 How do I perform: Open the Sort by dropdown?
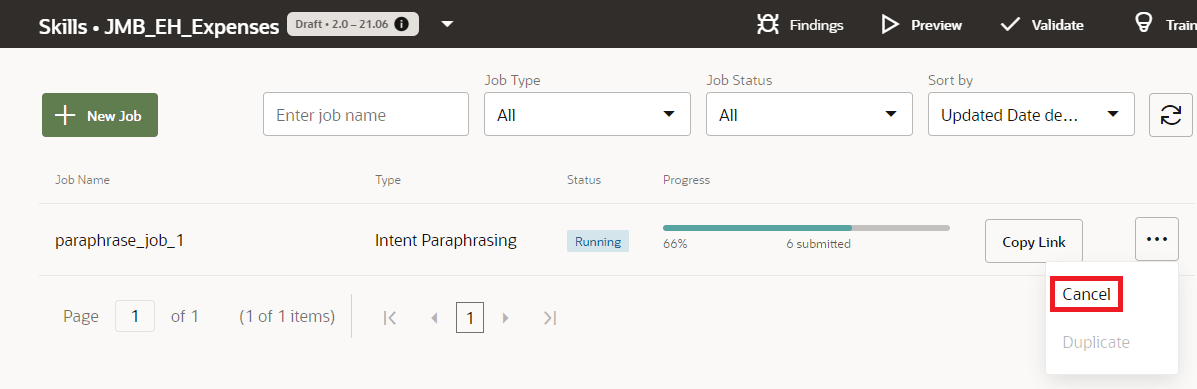[x=1031, y=114]
